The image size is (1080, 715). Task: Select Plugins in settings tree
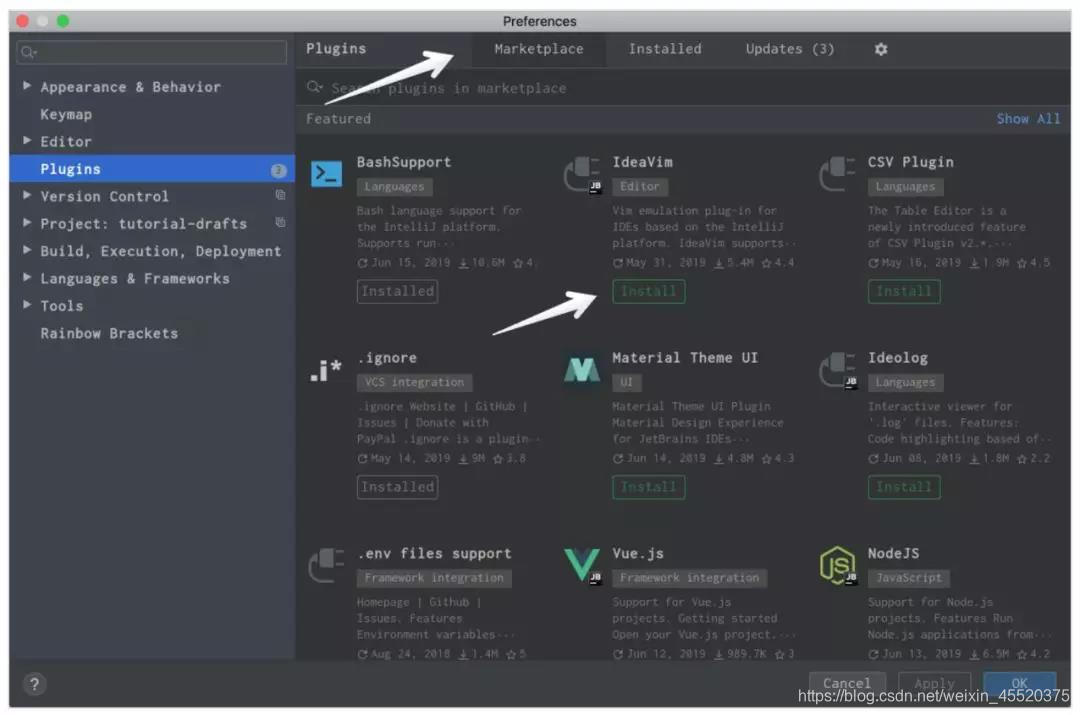tap(152, 169)
